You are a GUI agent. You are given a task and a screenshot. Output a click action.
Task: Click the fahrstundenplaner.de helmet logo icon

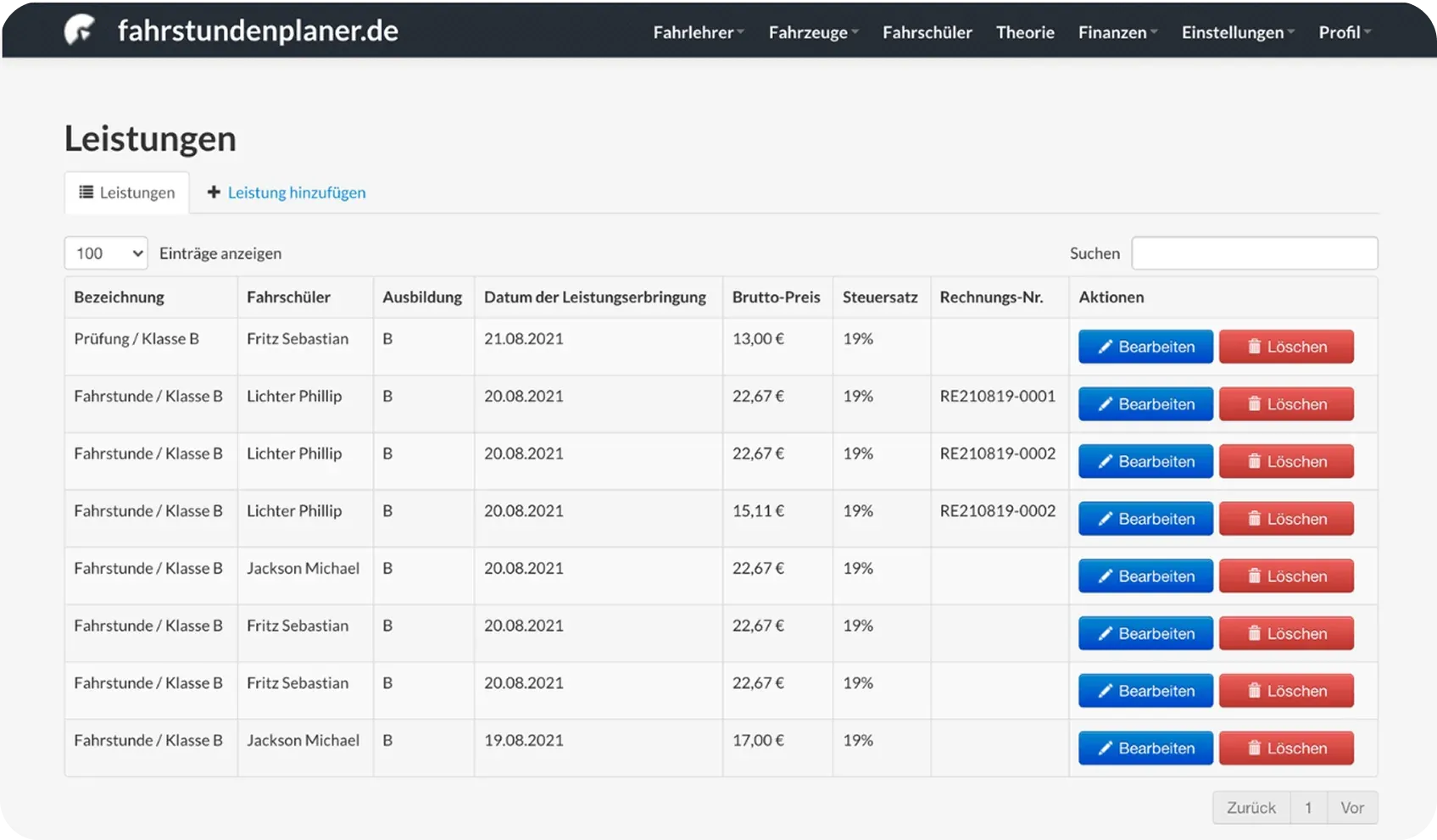pyautogui.click(x=80, y=31)
